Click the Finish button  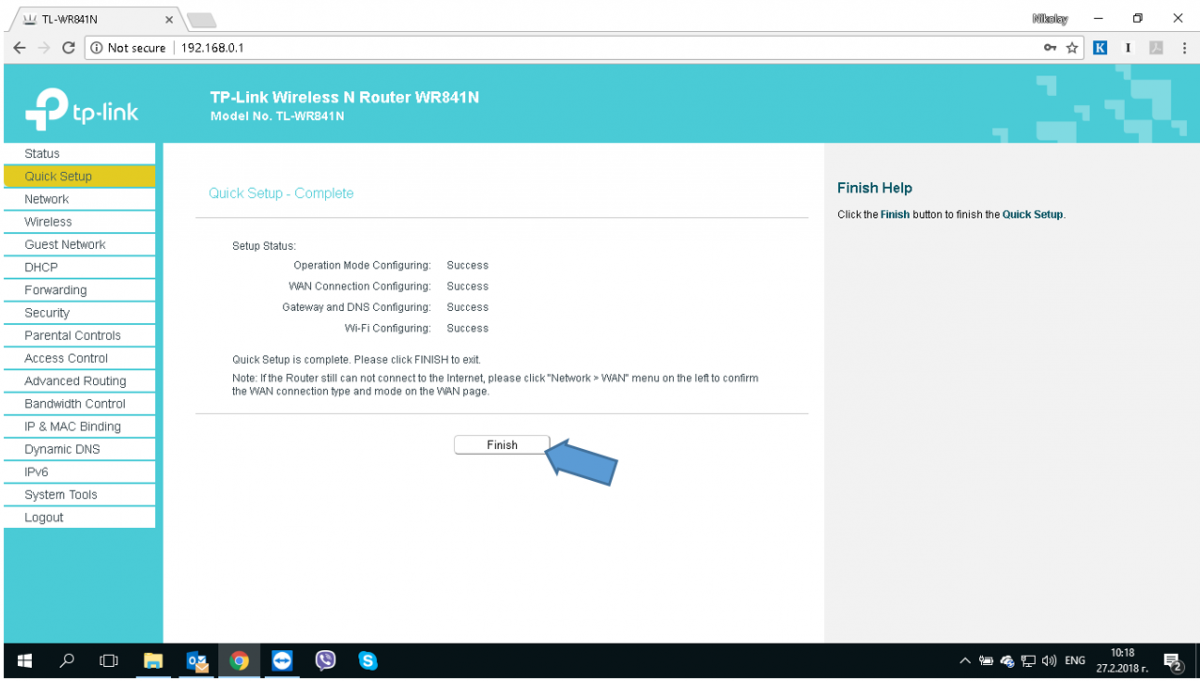point(502,445)
